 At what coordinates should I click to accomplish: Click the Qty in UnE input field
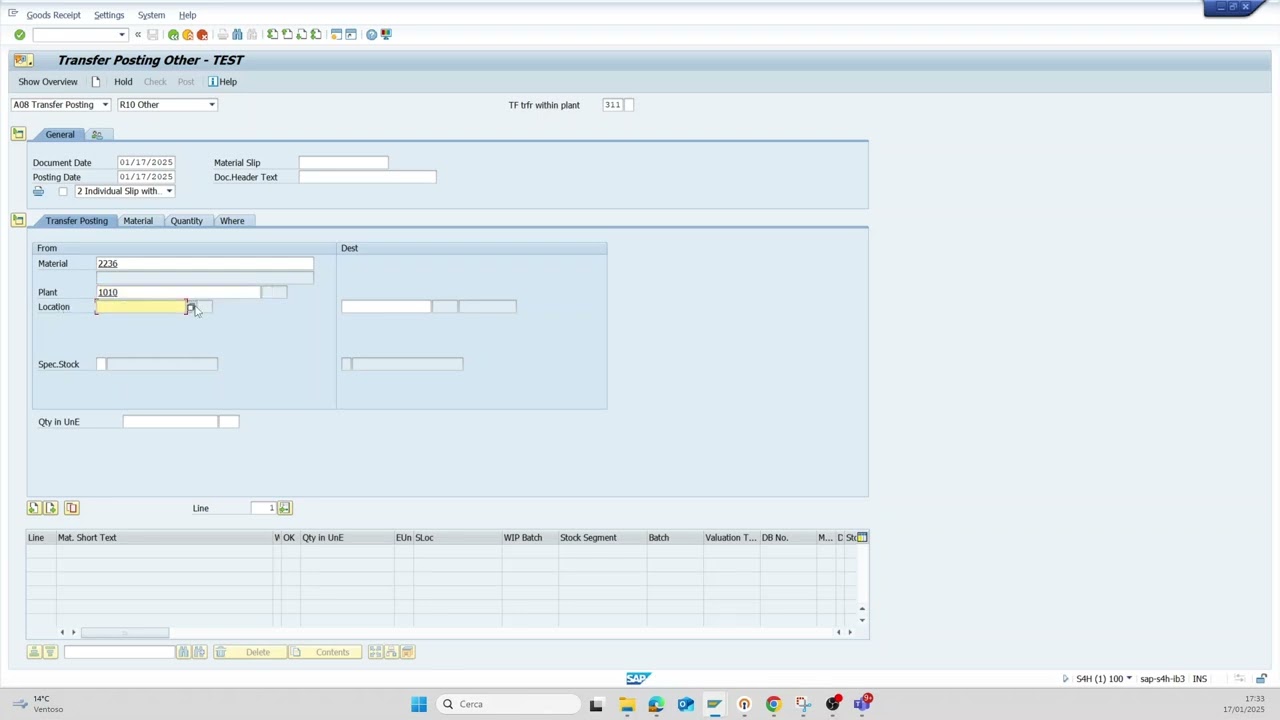(x=170, y=422)
